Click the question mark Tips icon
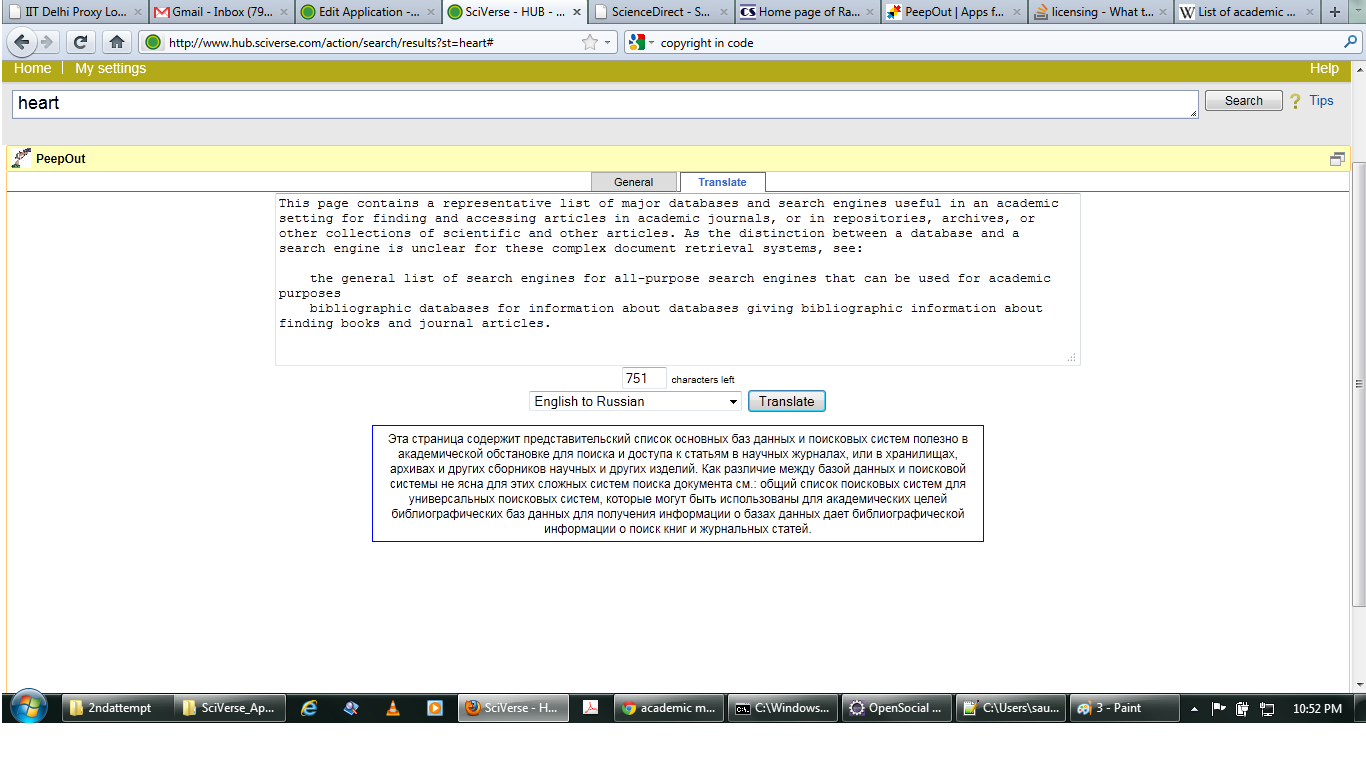 point(1295,101)
